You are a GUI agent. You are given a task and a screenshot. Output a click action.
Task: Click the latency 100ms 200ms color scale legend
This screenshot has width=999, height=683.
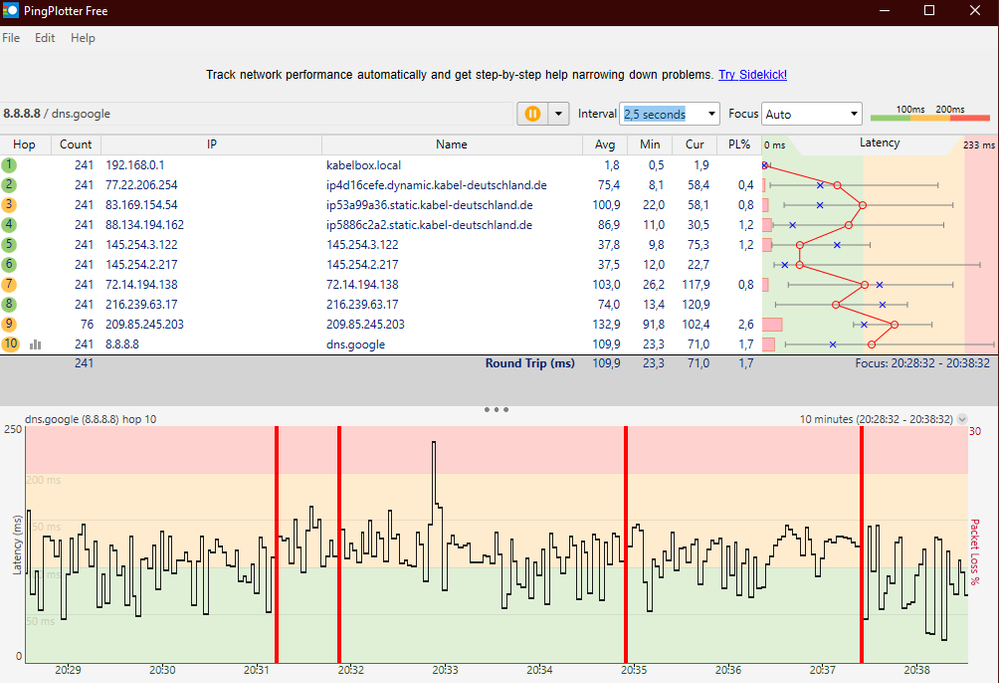tap(930, 114)
